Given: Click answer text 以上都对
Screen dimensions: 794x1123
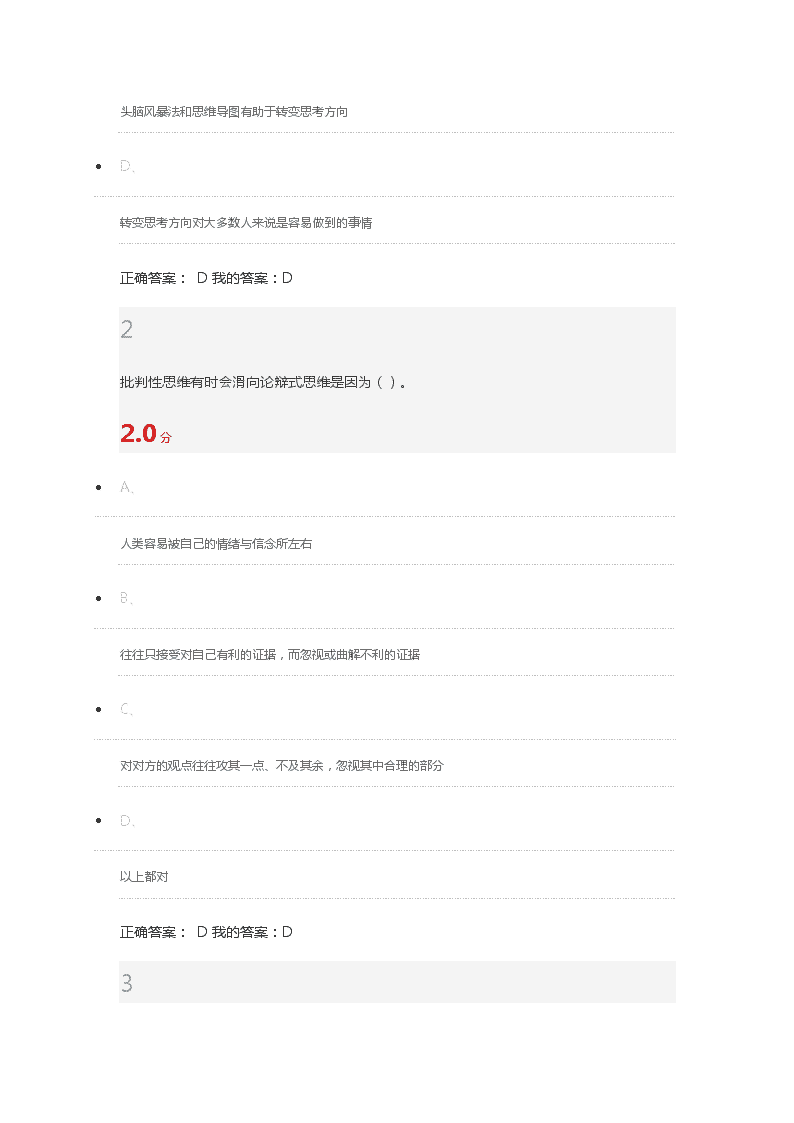Looking at the screenshot, I should point(144,877).
